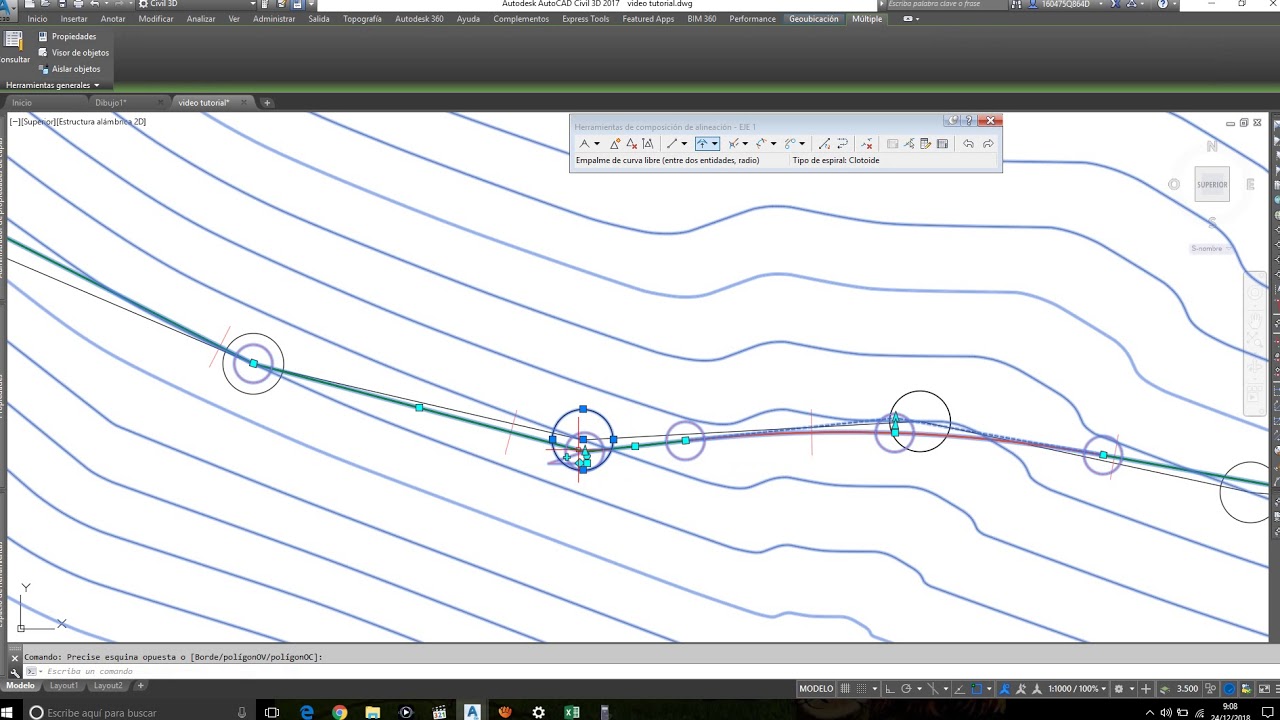Toggle ortho mode in status bar
The image size is (1280, 720).
(x=890, y=688)
